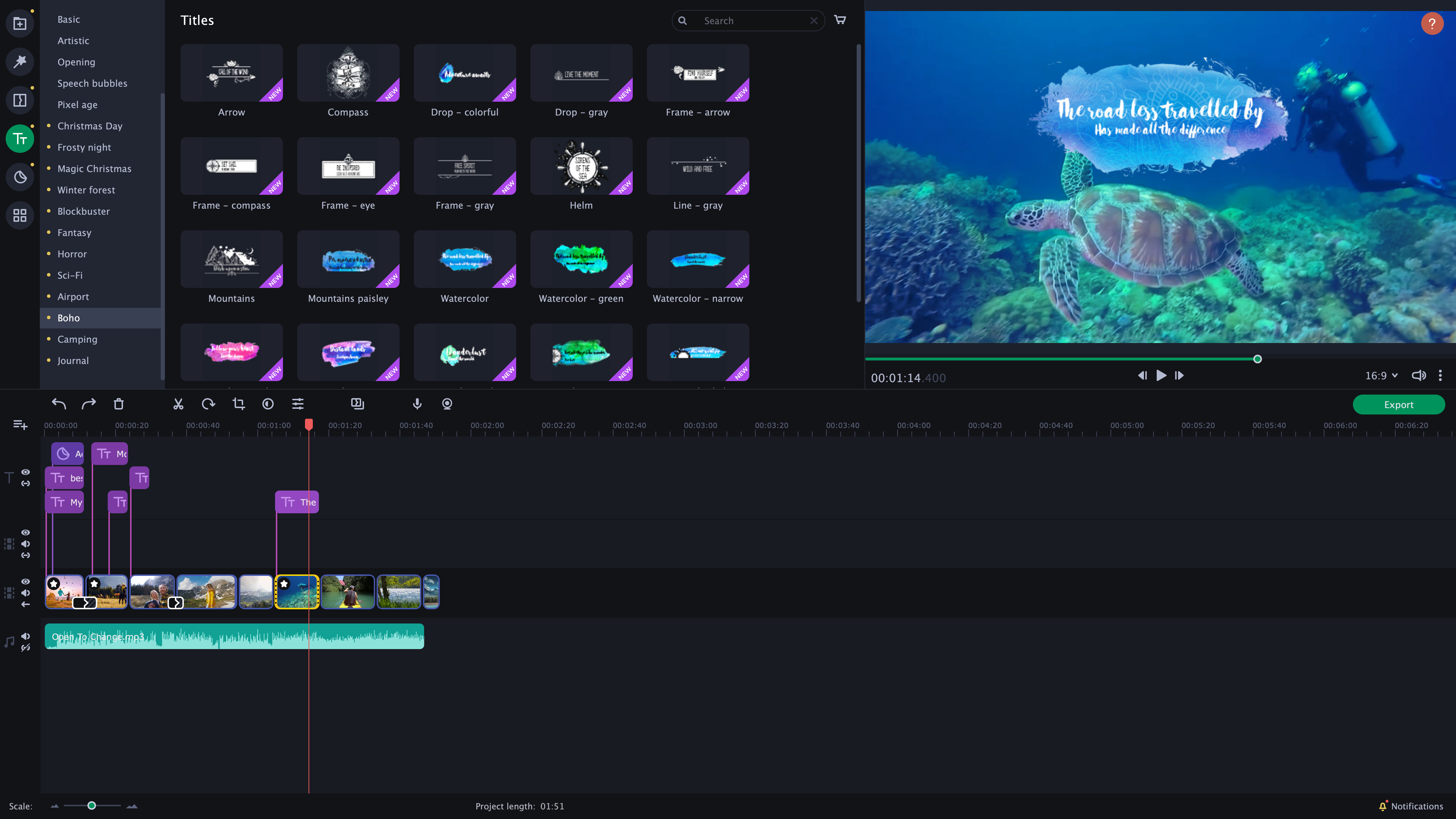Switch to the Camping titles category
This screenshot has height=819, width=1456.
click(x=77, y=339)
